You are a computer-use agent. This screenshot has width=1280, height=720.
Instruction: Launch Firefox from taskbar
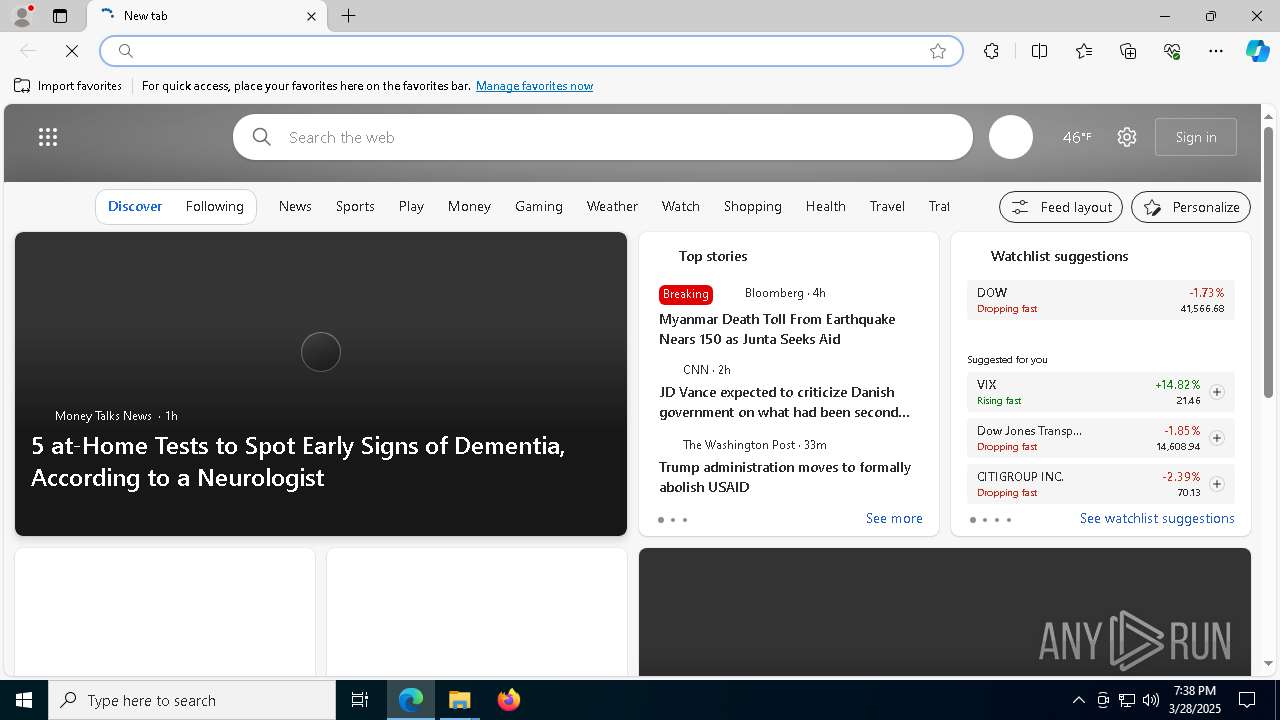(509, 700)
